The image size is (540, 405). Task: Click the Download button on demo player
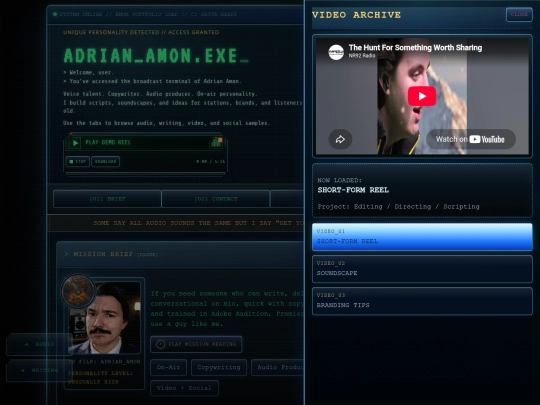[105, 162]
